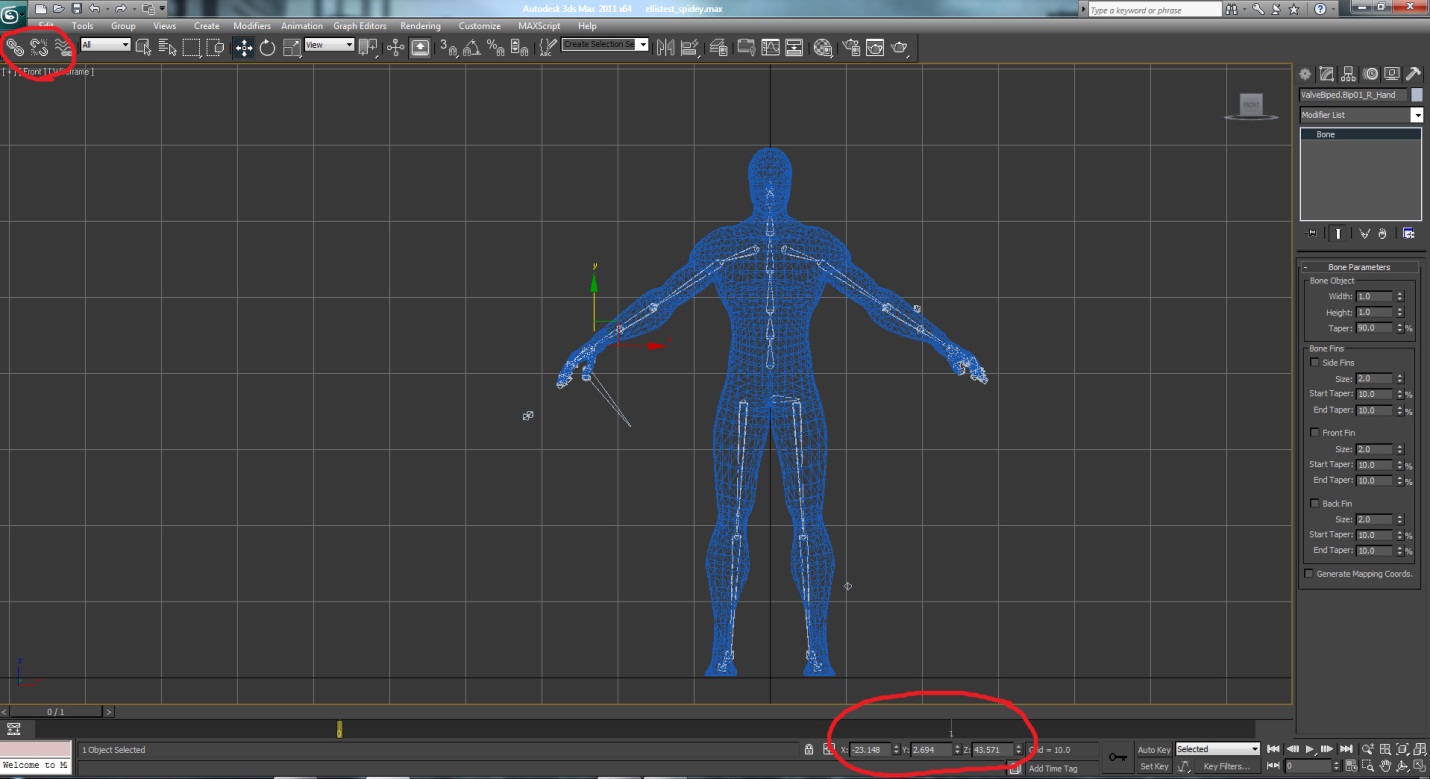Pick the Rectangular Selection Region tool

tap(191, 46)
